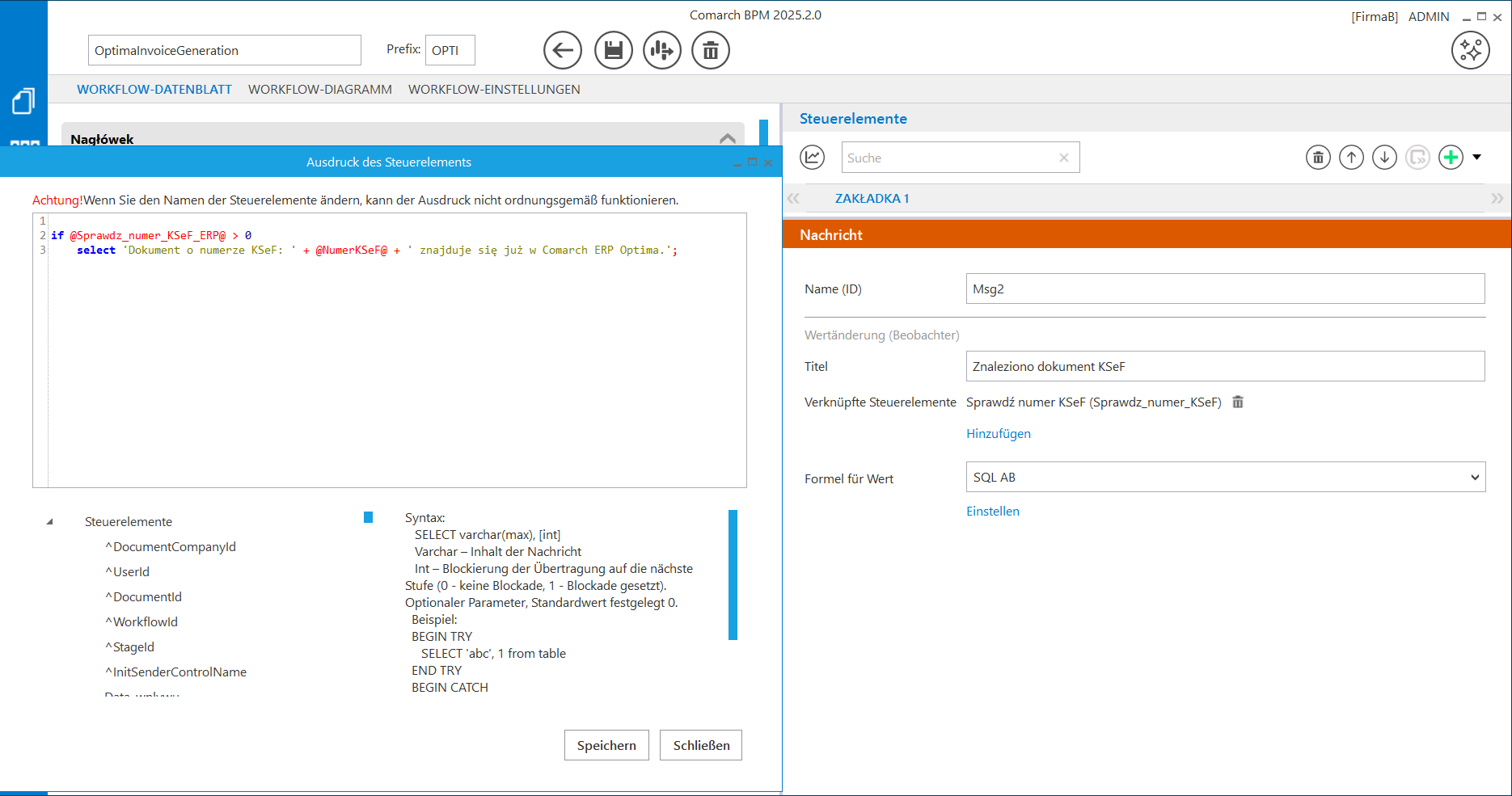The width and height of the screenshot is (1512, 796).
Task: Switch to the WORKFLOW-DATENBLATT tab
Action: coord(154,89)
